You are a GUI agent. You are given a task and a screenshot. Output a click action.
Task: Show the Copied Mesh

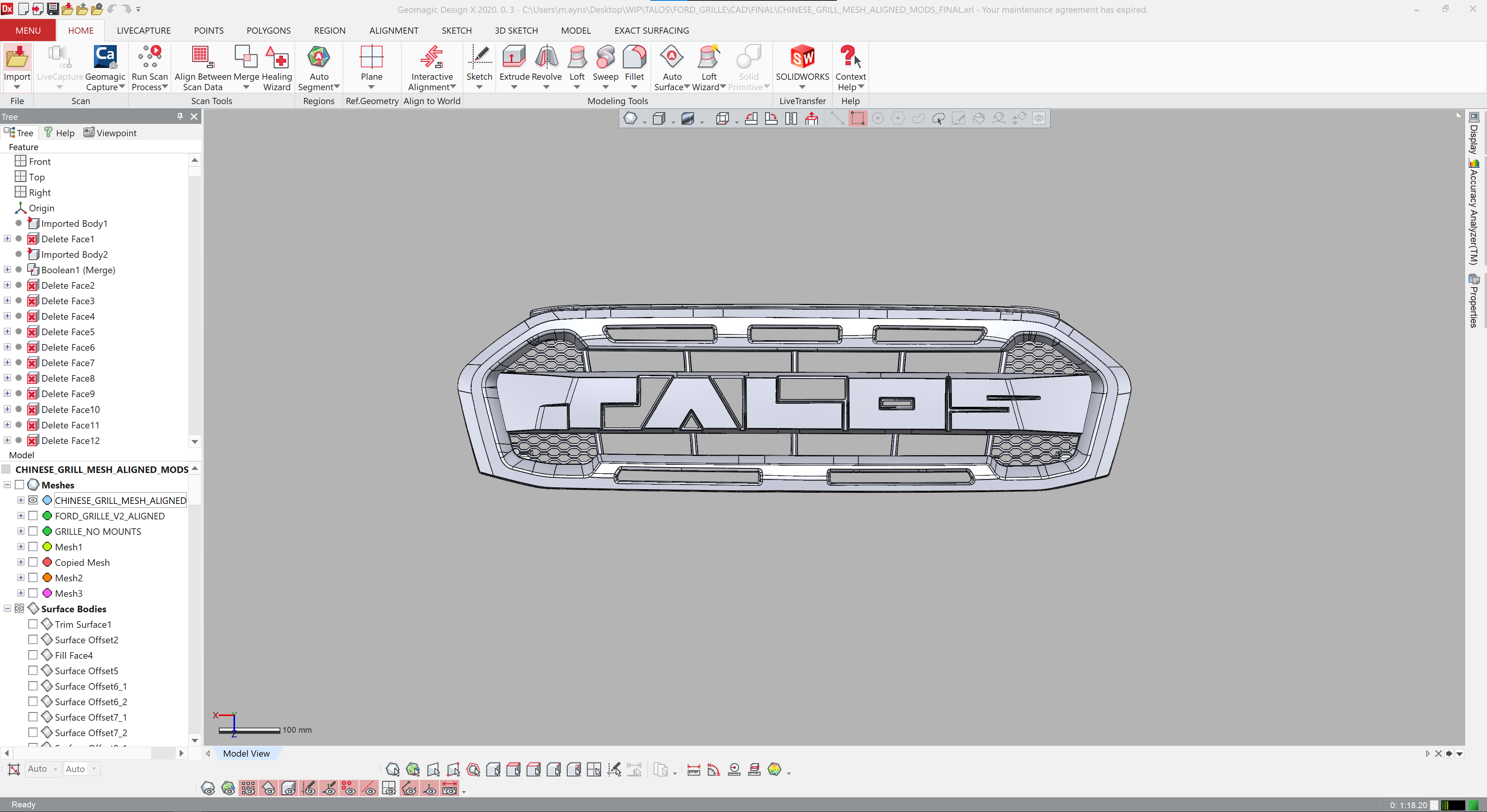point(33,562)
